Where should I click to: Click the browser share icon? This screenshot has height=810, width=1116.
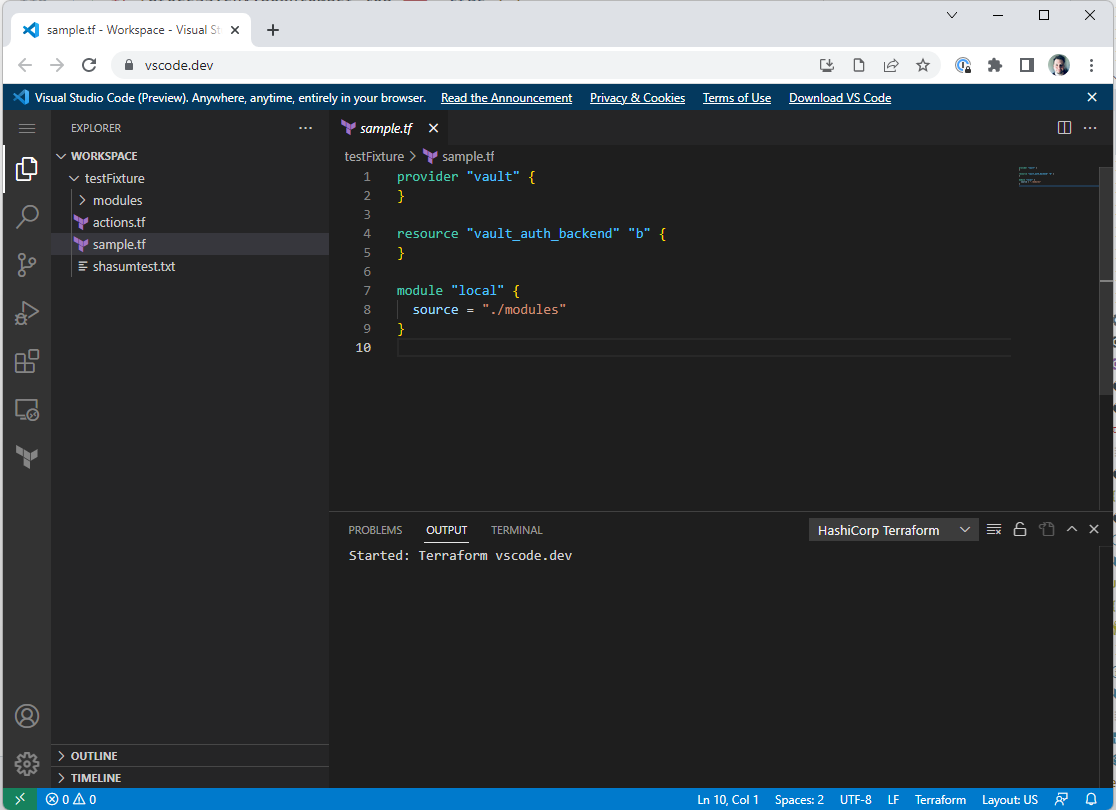tap(890, 65)
